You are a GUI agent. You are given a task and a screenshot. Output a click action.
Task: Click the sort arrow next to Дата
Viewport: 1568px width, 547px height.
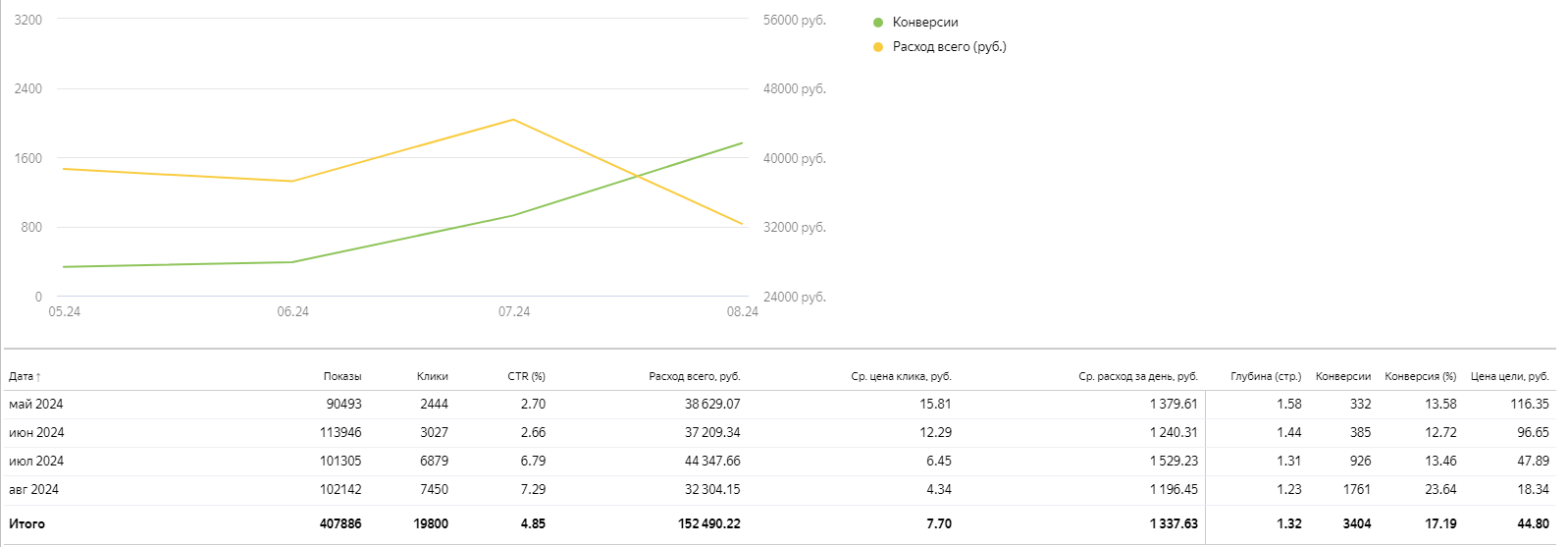click(x=38, y=377)
